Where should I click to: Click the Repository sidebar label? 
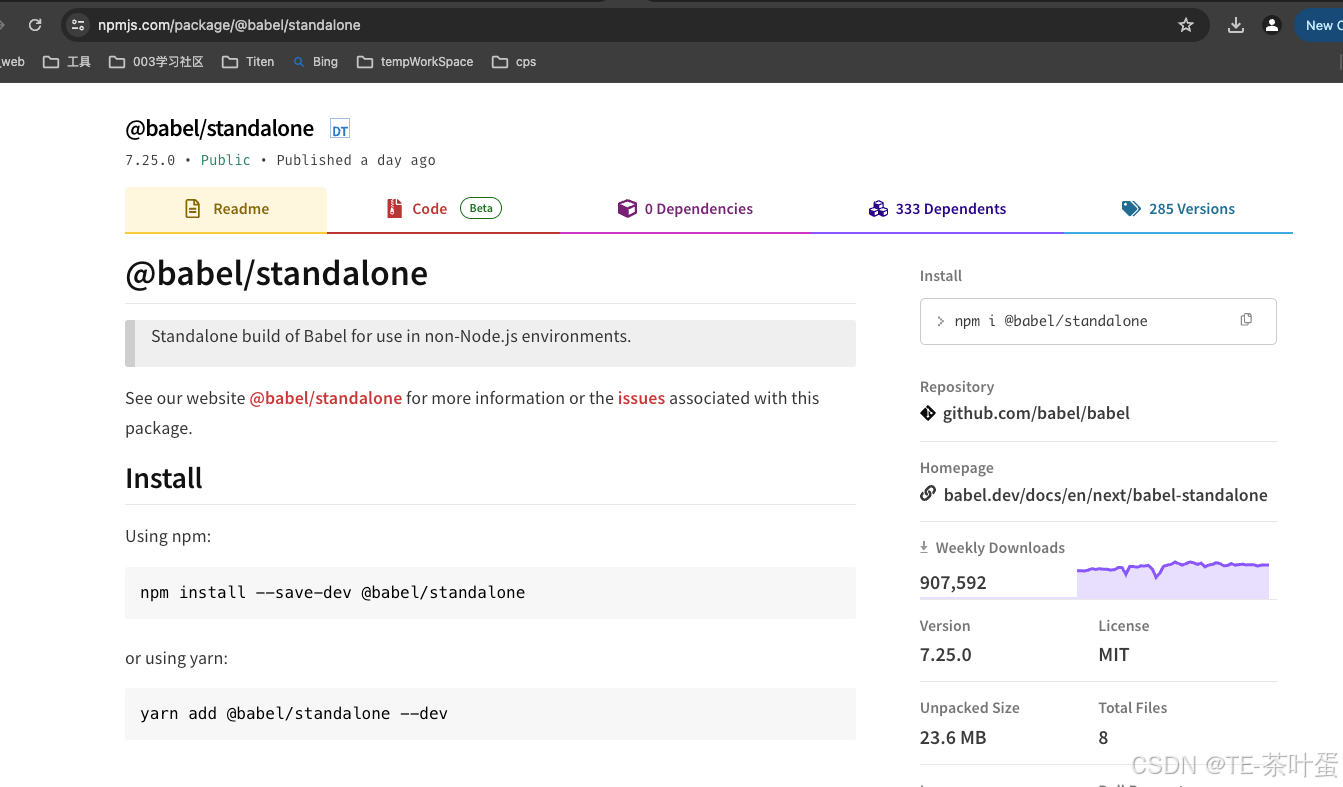click(x=957, y=387)
